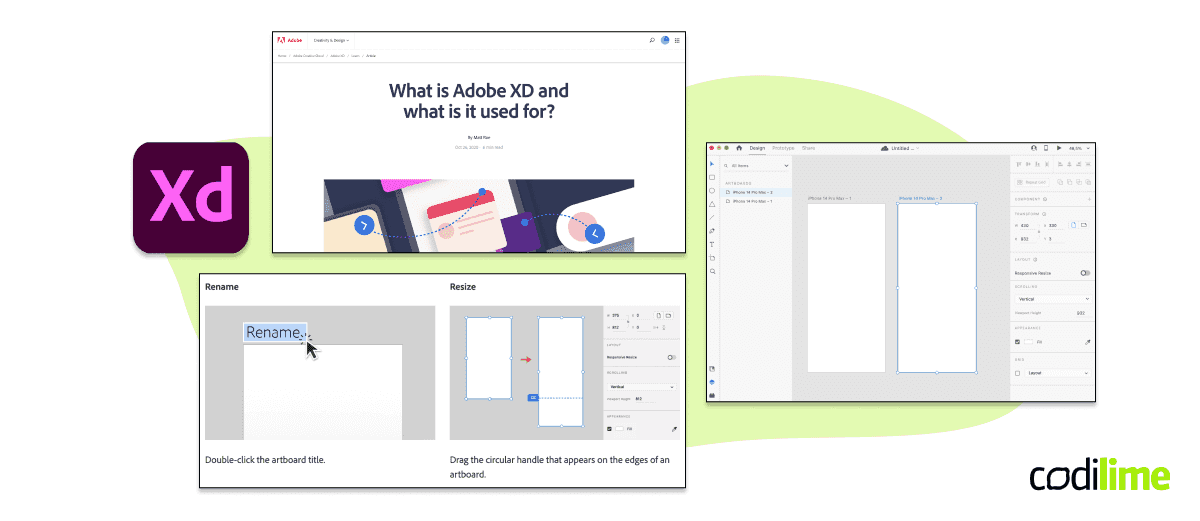This screenshot has width=1200, height=521.
Task: Select the Zoom magnifier tool in XD
Action: click(712, 271)
